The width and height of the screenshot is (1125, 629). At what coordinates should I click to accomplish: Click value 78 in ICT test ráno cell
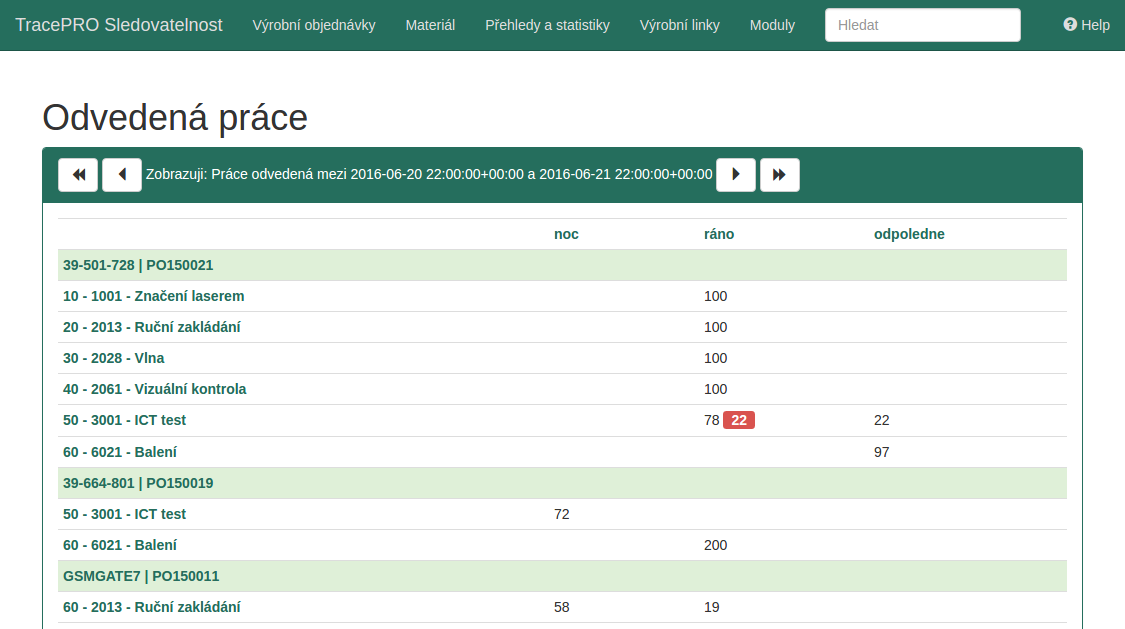click(712, 420)
